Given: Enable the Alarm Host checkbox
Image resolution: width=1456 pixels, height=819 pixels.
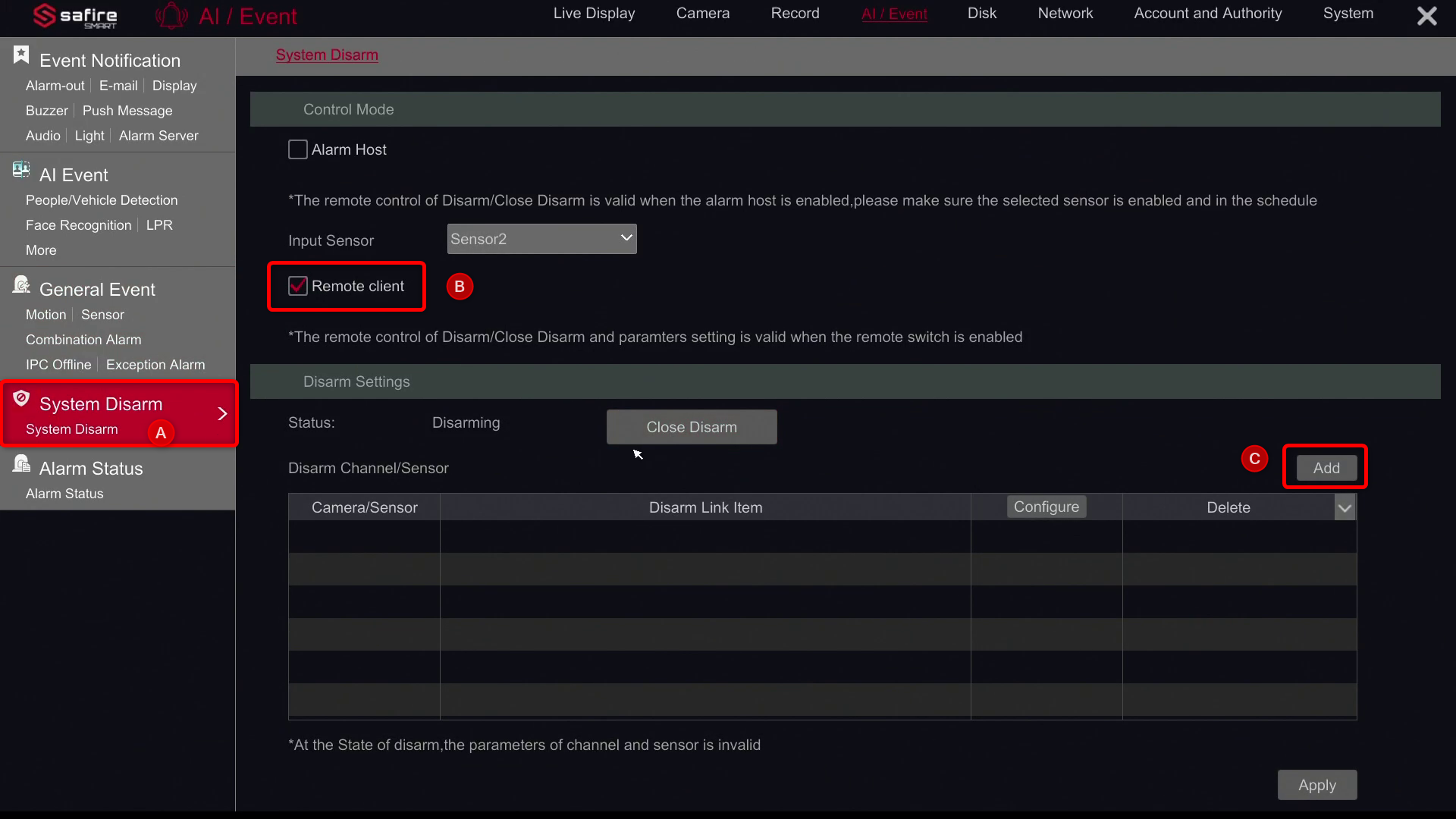Looking at the screenshot, I should [297, 149].
